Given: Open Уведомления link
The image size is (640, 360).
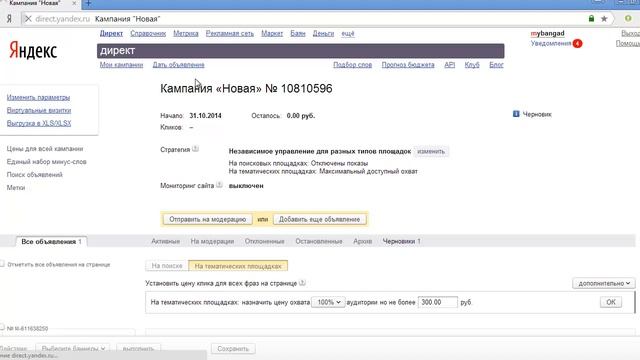Looking at the screenshot, I should tap(551, 43).
